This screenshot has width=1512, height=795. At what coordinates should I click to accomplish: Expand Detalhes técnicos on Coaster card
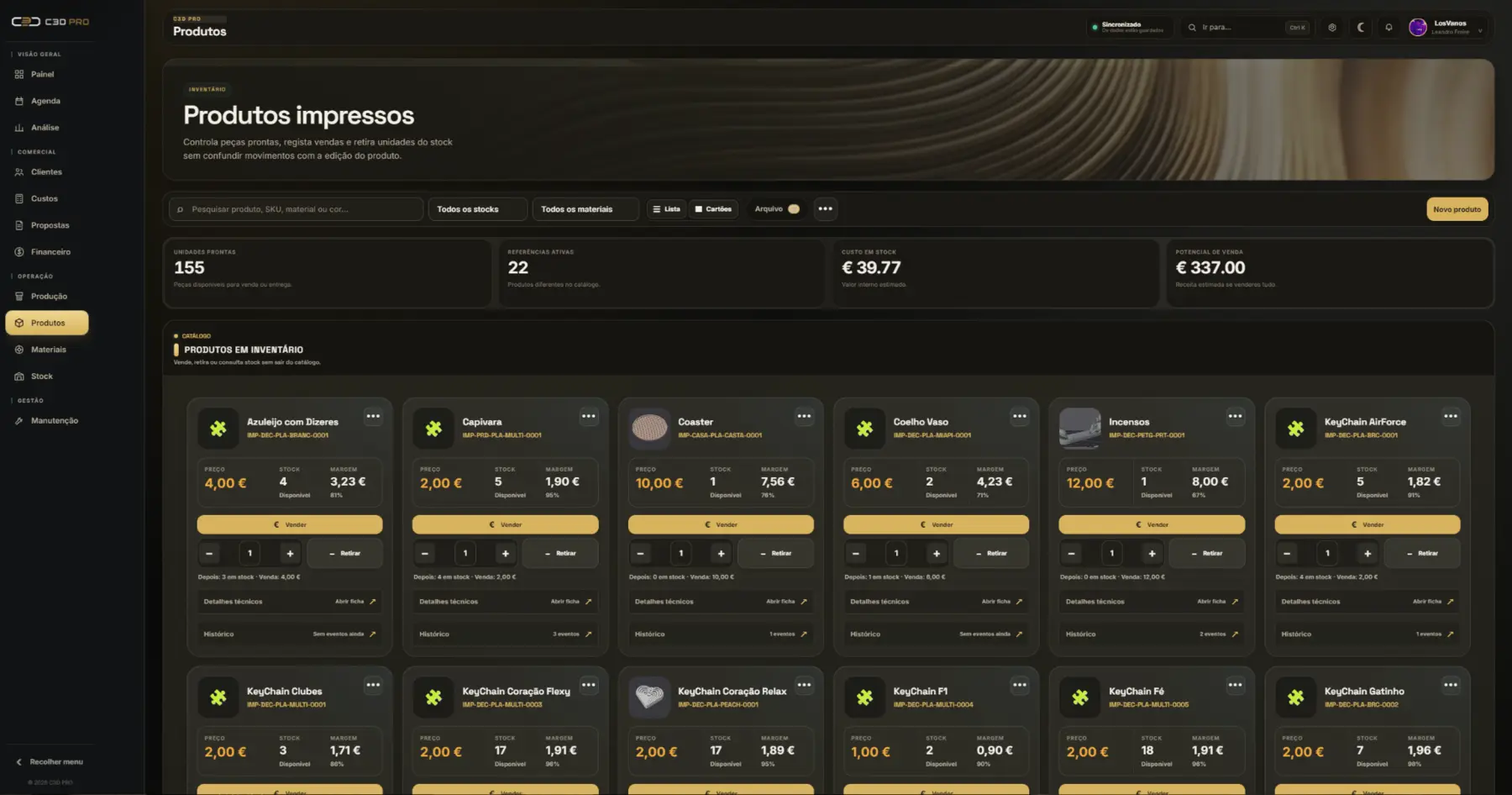point(721,602)
